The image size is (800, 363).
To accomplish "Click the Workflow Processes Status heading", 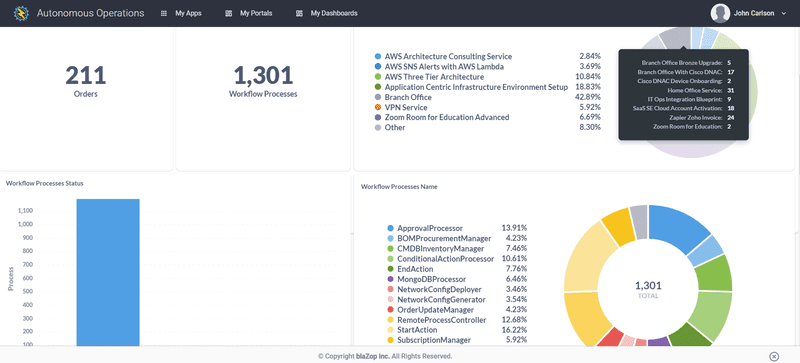I will click(x=45, y=183).
